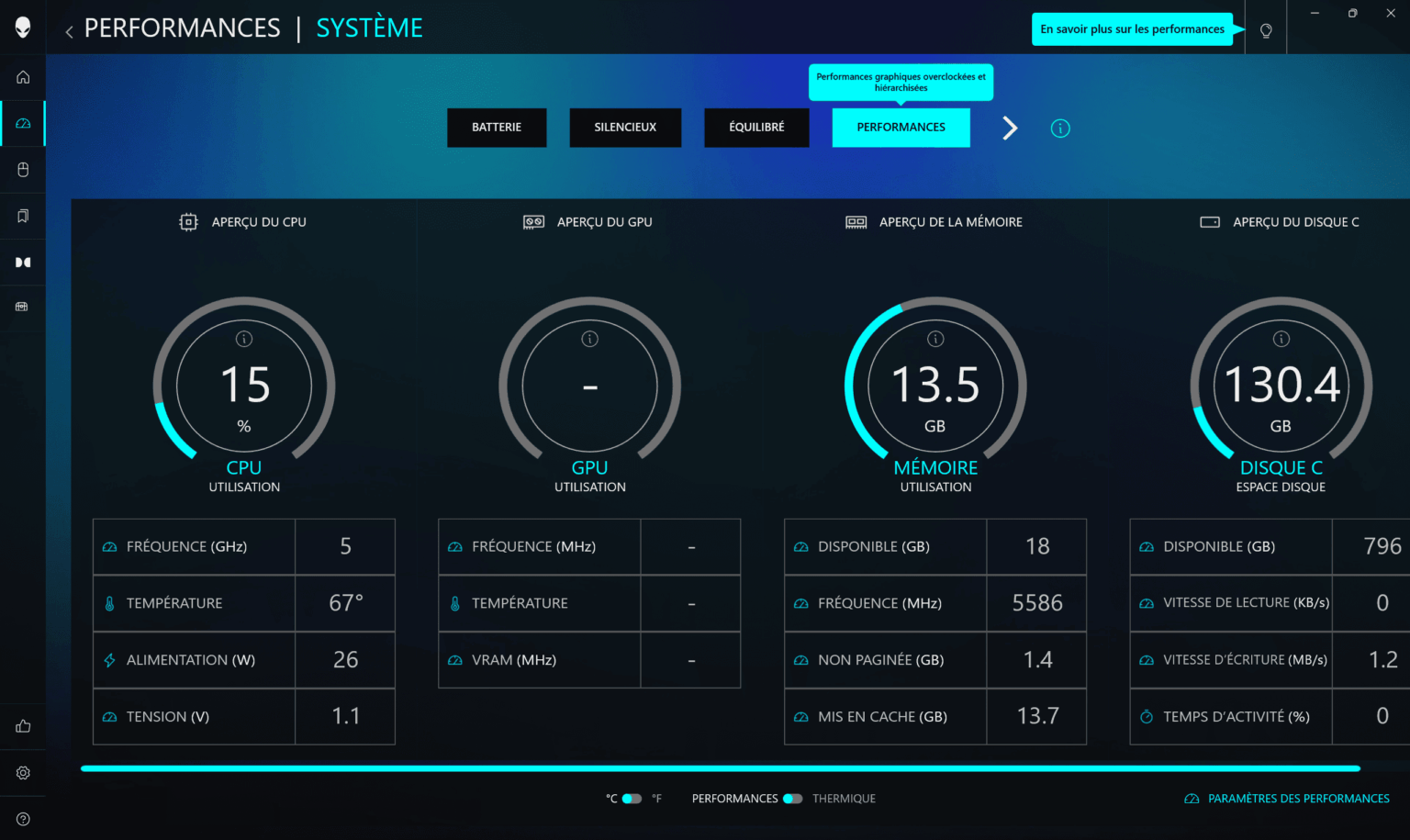The width and height of the screenshot is (1410, 840).
Task: Open the memory module sidebar icon
Action: [22, 307]
